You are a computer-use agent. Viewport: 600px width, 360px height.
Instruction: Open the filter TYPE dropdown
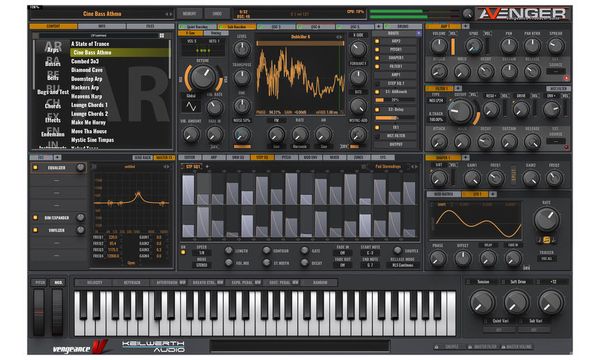(436, 101)
